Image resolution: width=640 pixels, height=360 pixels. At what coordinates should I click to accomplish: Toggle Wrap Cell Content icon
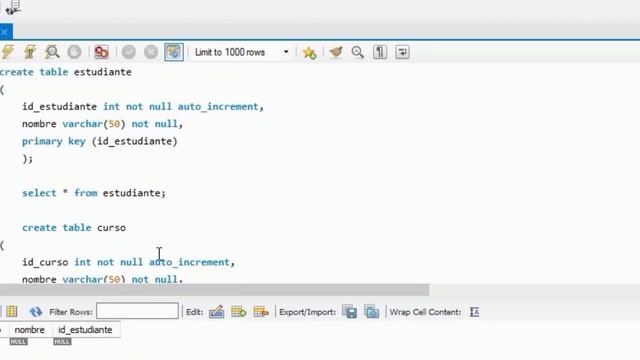(x=474, y=312)
